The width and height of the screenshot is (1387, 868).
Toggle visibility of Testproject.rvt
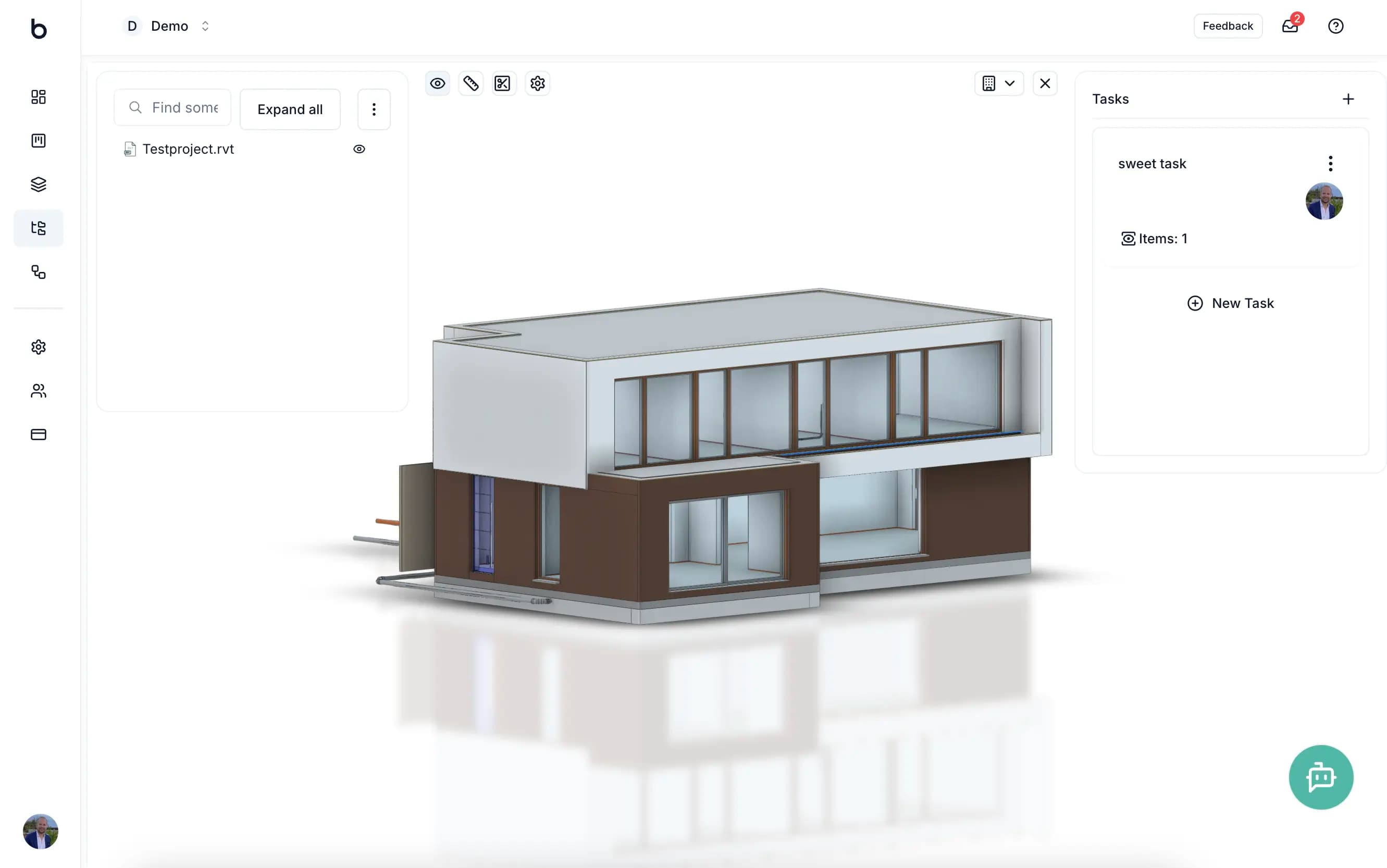coord(360,149)
